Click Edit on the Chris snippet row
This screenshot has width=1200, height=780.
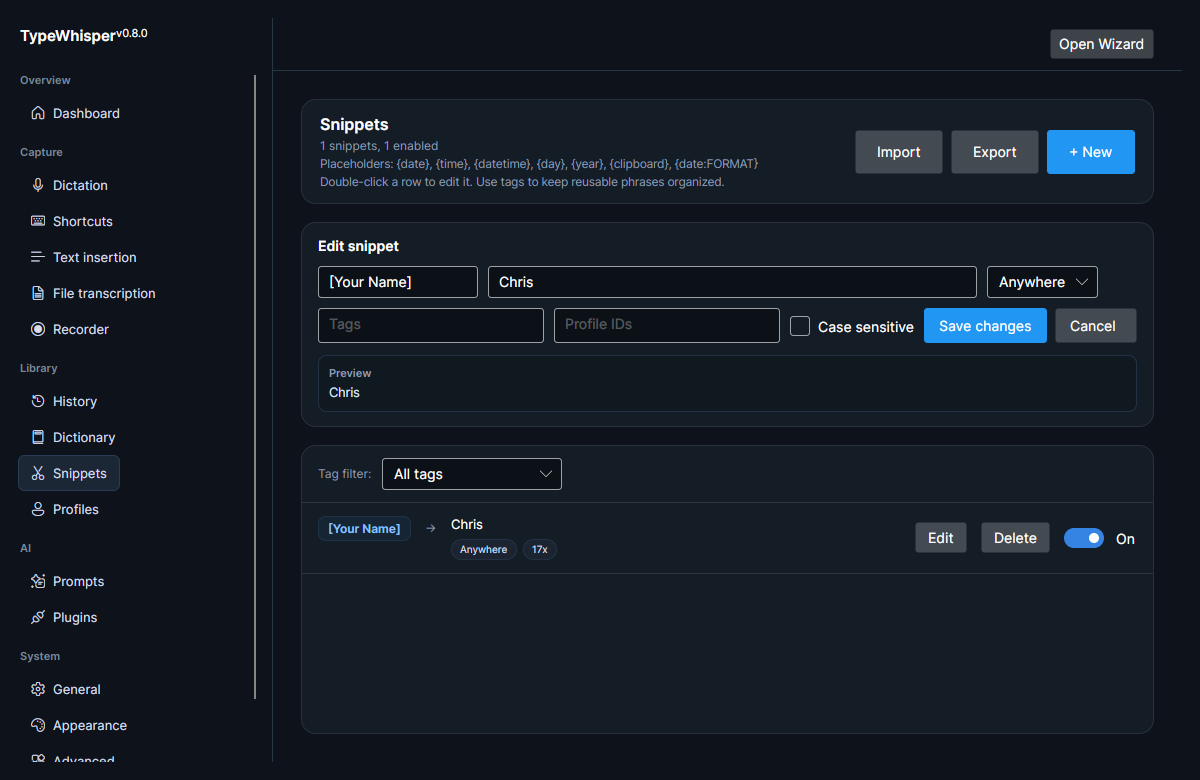coord(941,538)
